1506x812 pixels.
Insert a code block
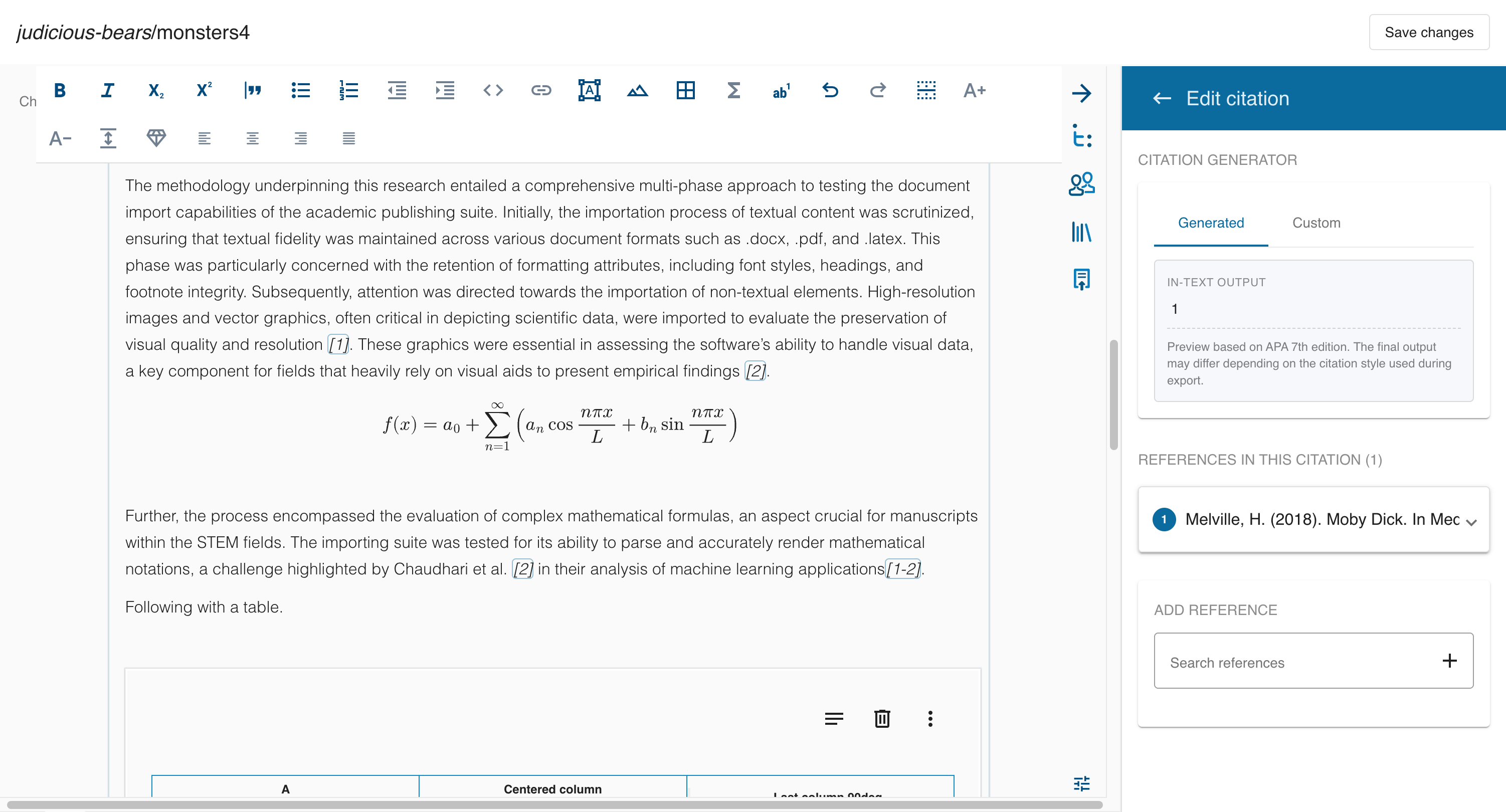pyautogui.click(x=493, y=91)
